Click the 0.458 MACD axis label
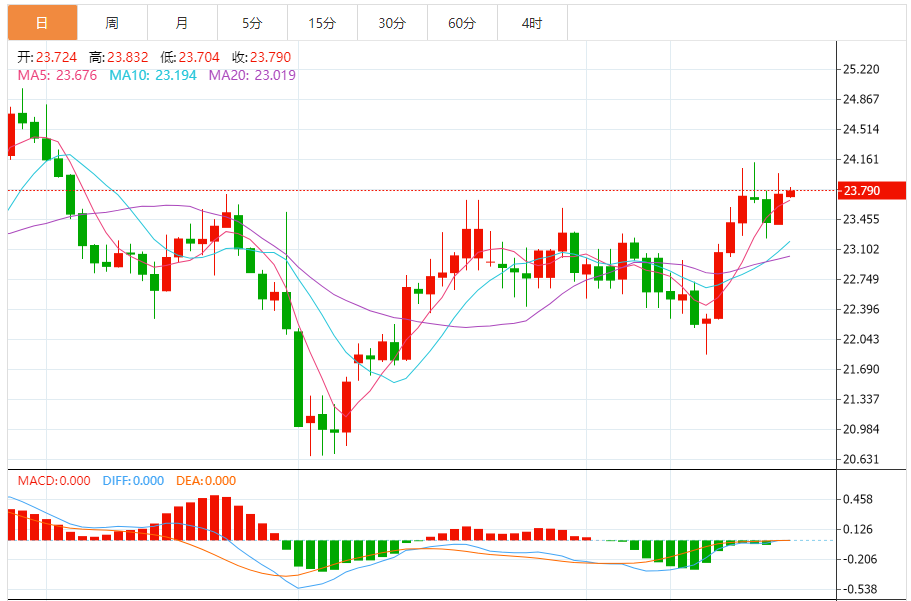911x601 pixels. pos(860,499)
